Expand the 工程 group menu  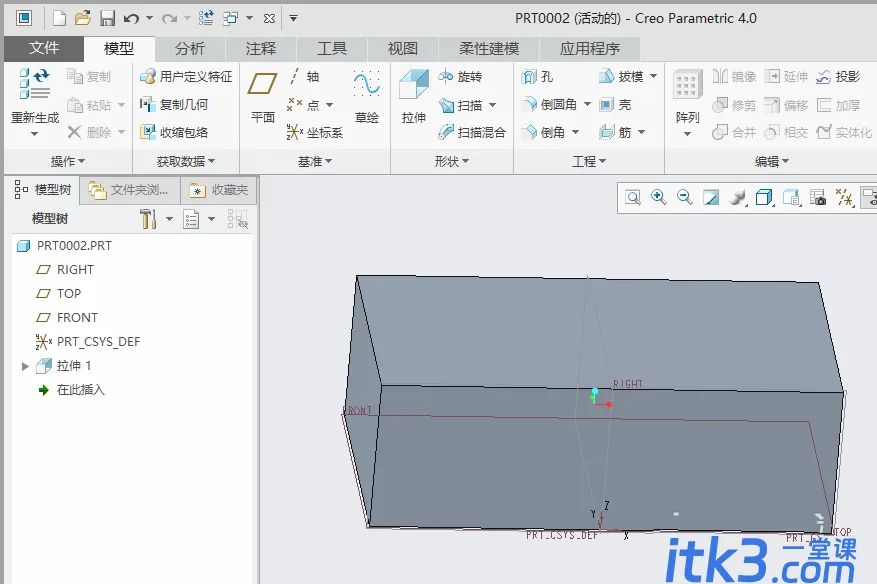tap(589, 162)
